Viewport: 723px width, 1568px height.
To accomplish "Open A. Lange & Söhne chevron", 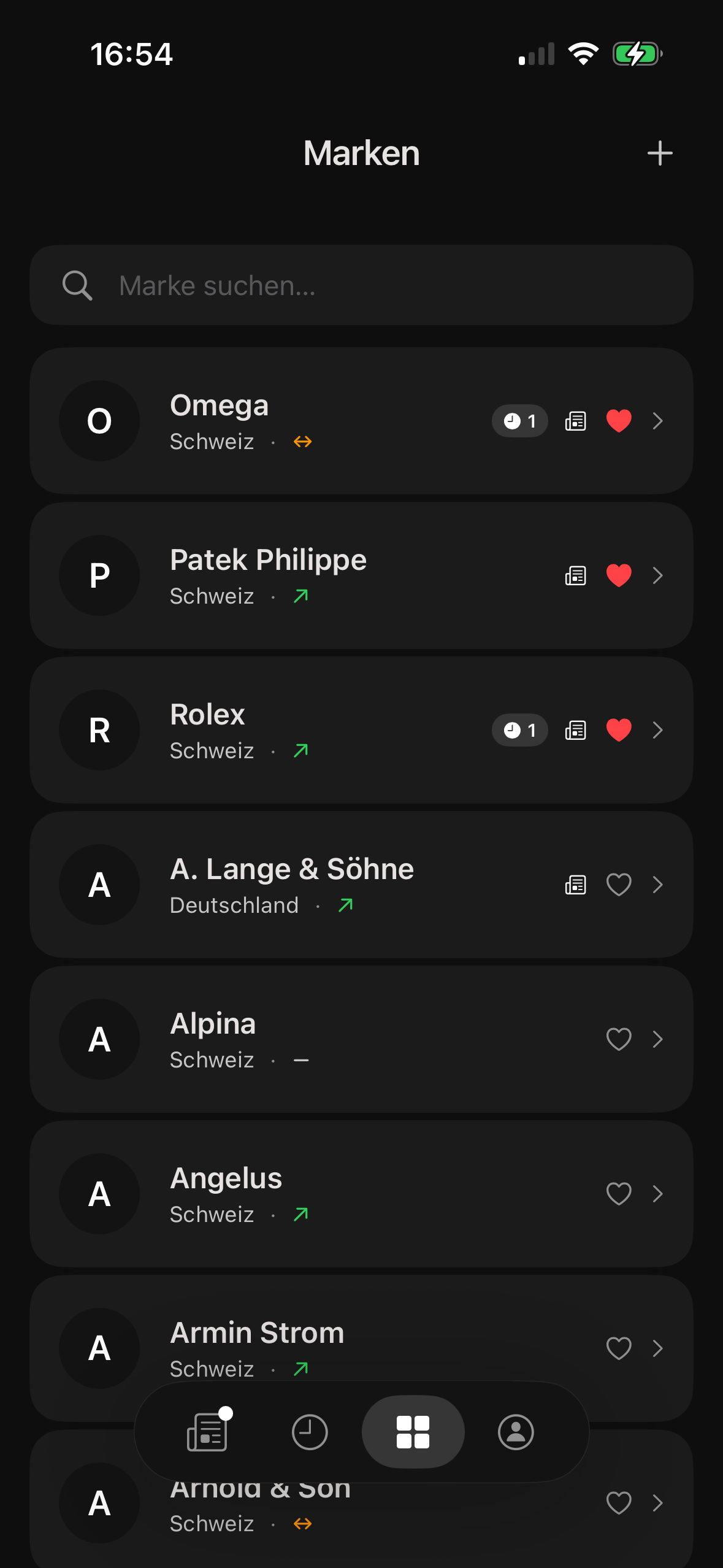I will [x=658, y=885].
